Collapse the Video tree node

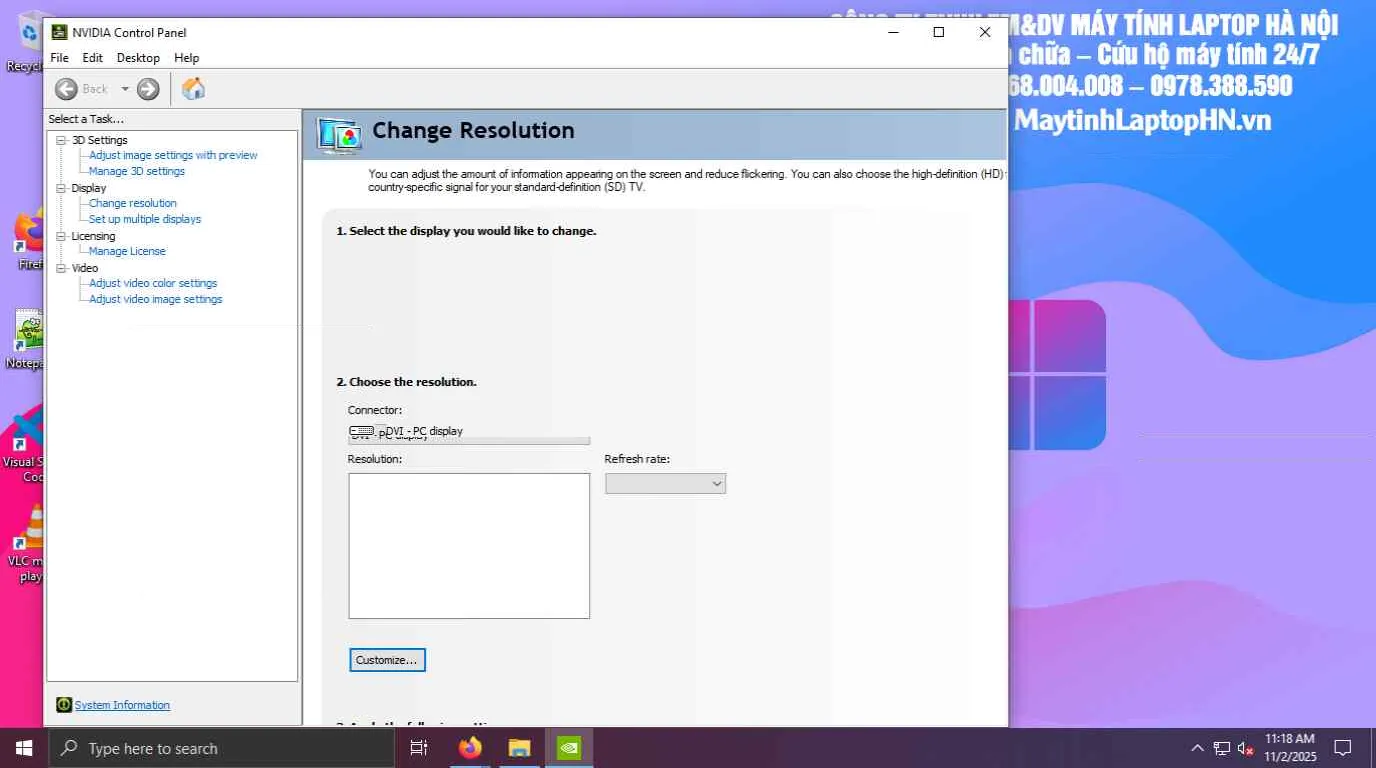tap(61, 268)
